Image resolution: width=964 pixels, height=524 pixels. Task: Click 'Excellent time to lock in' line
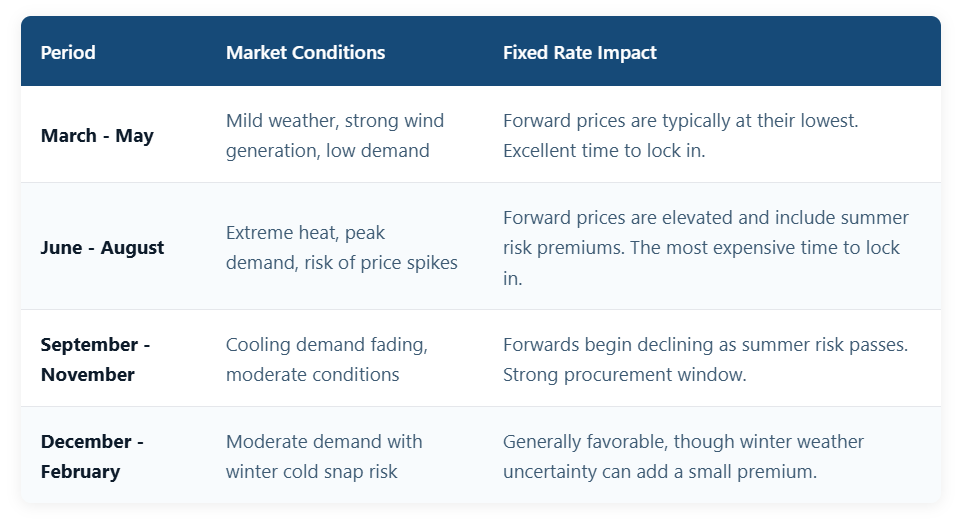(604, 151)
